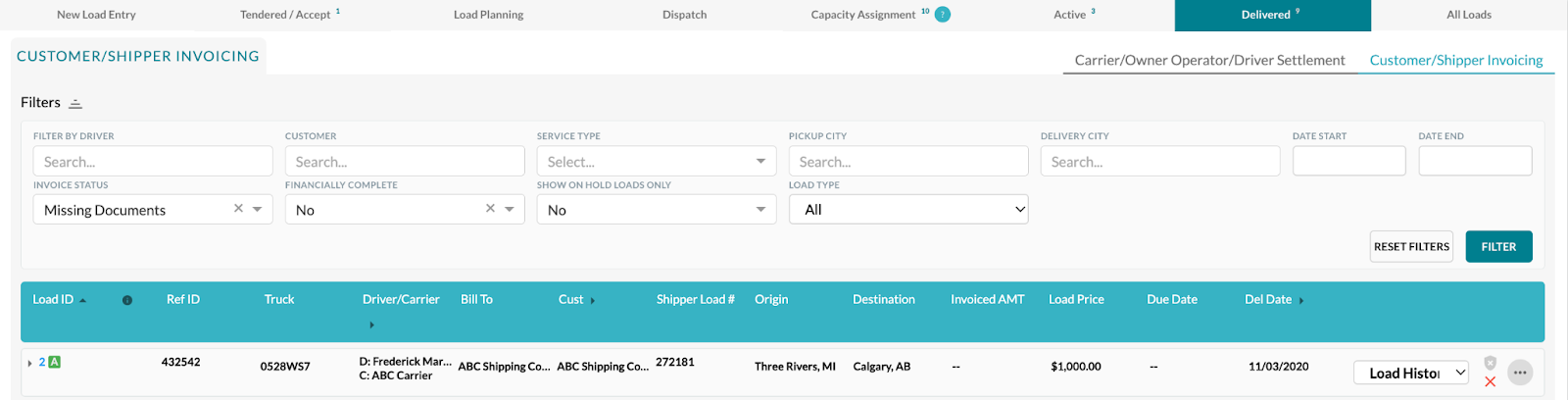The image size is (1568, 400).
Task: Click truck number 0528WS7
Action: tap(285, 367)
